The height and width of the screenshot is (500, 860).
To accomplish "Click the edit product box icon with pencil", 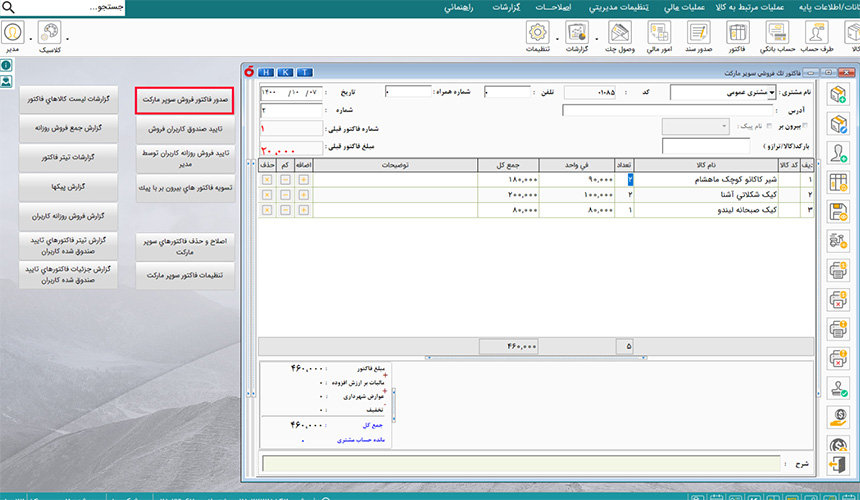I will pos(838,124).
